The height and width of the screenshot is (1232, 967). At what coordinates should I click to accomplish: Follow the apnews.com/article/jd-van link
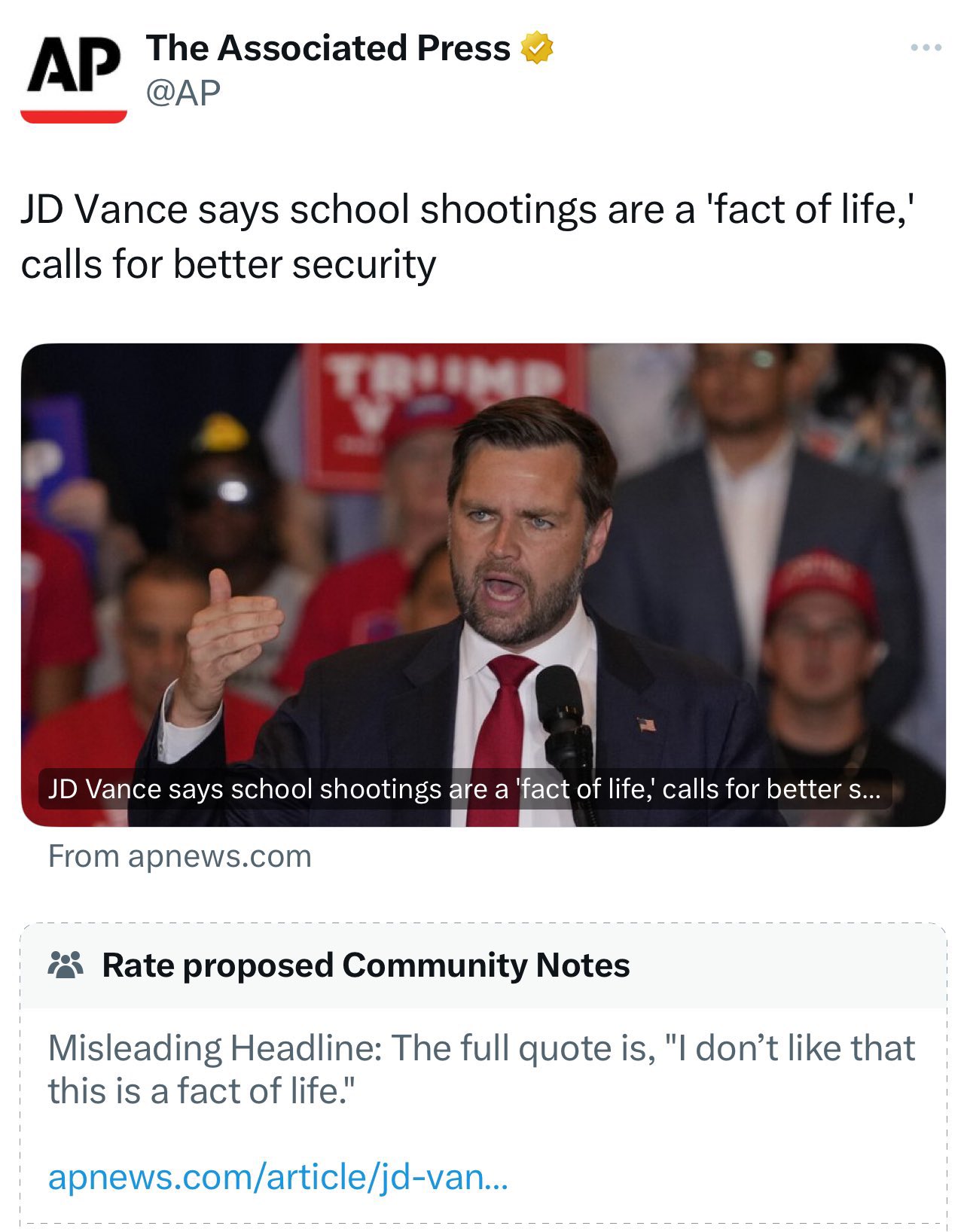pyautogui.click(x=278, y=1177)
